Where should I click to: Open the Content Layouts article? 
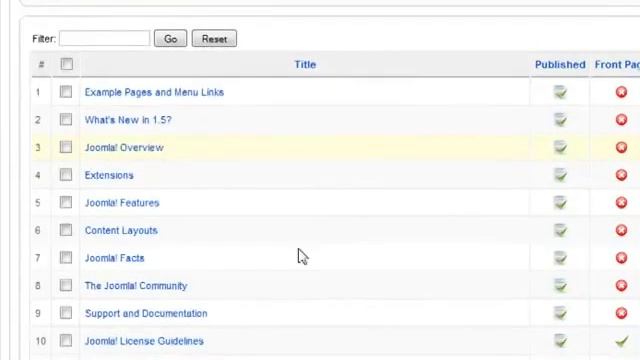pos(121,231)
